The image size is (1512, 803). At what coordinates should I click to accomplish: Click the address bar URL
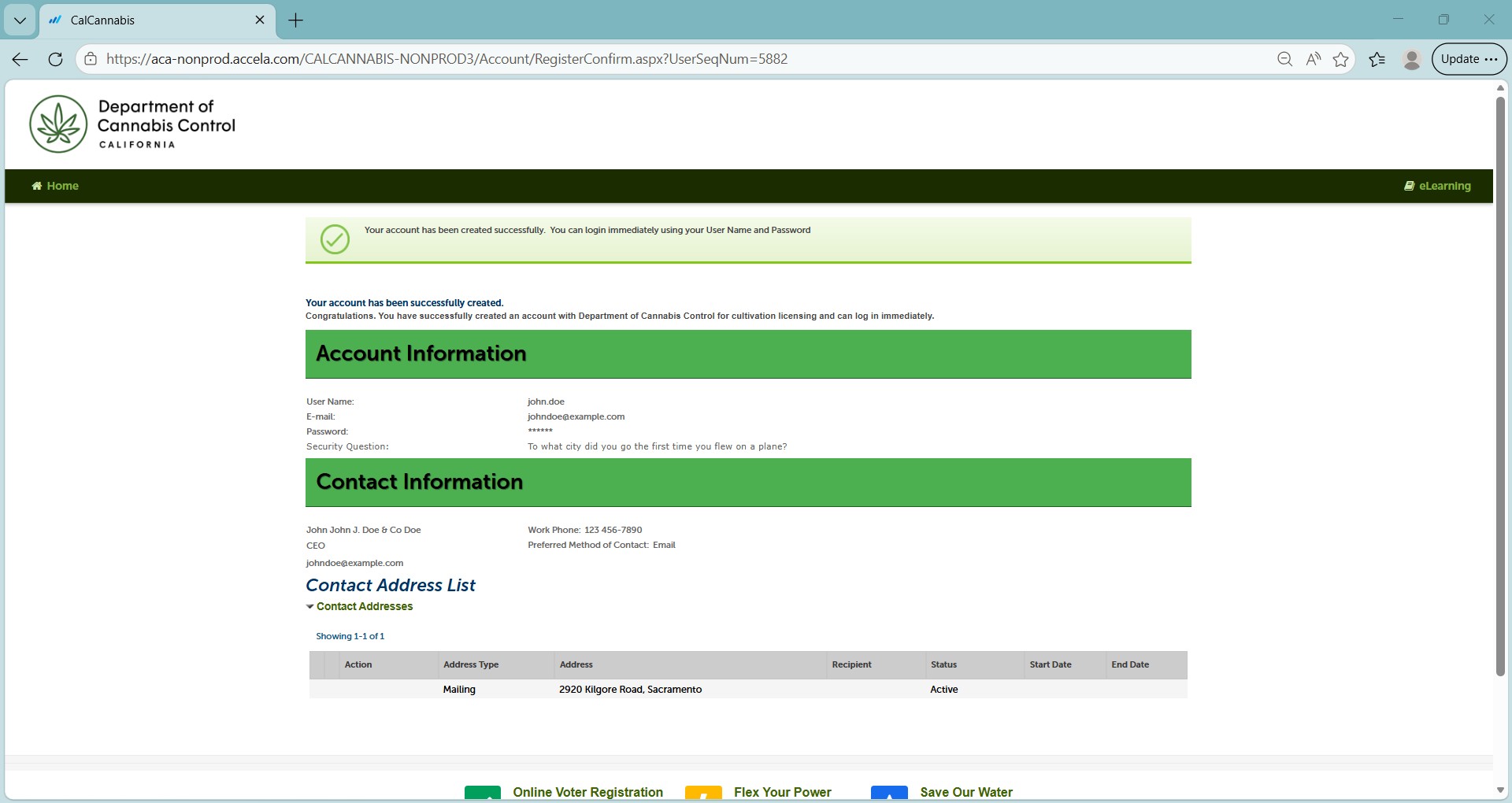[x=447, y=59]
